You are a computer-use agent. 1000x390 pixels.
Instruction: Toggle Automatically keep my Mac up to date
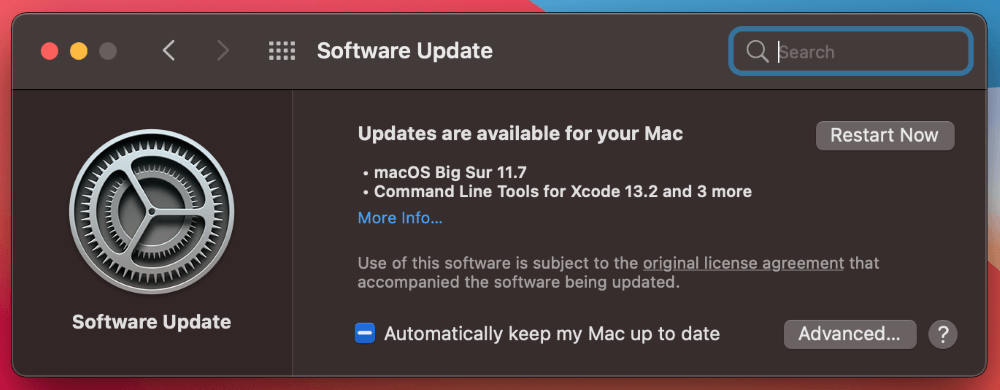click(365, 333)
